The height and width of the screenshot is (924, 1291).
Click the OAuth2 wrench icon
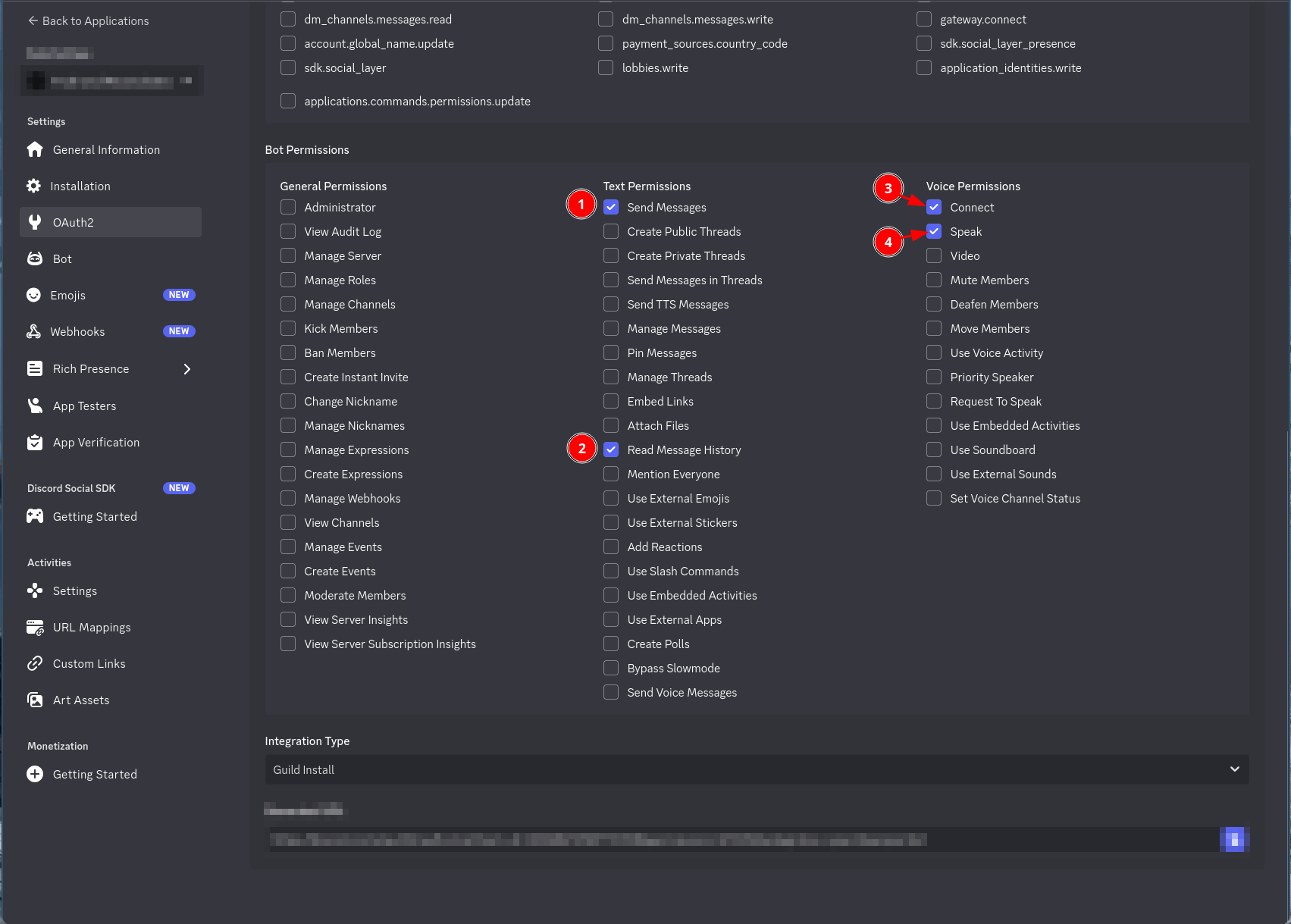tap(35, 222)
